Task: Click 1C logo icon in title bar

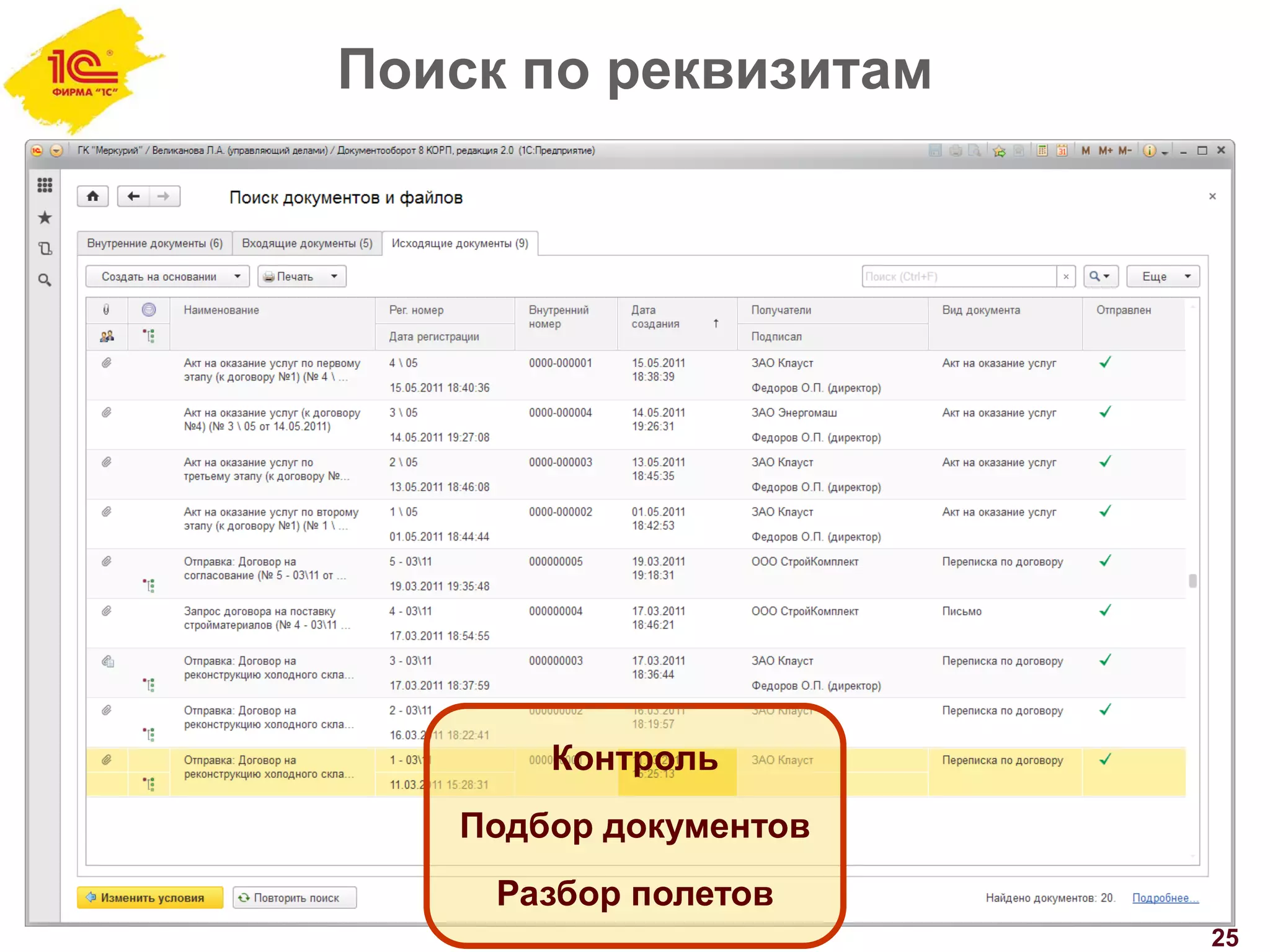Action: tap(37, 151)
